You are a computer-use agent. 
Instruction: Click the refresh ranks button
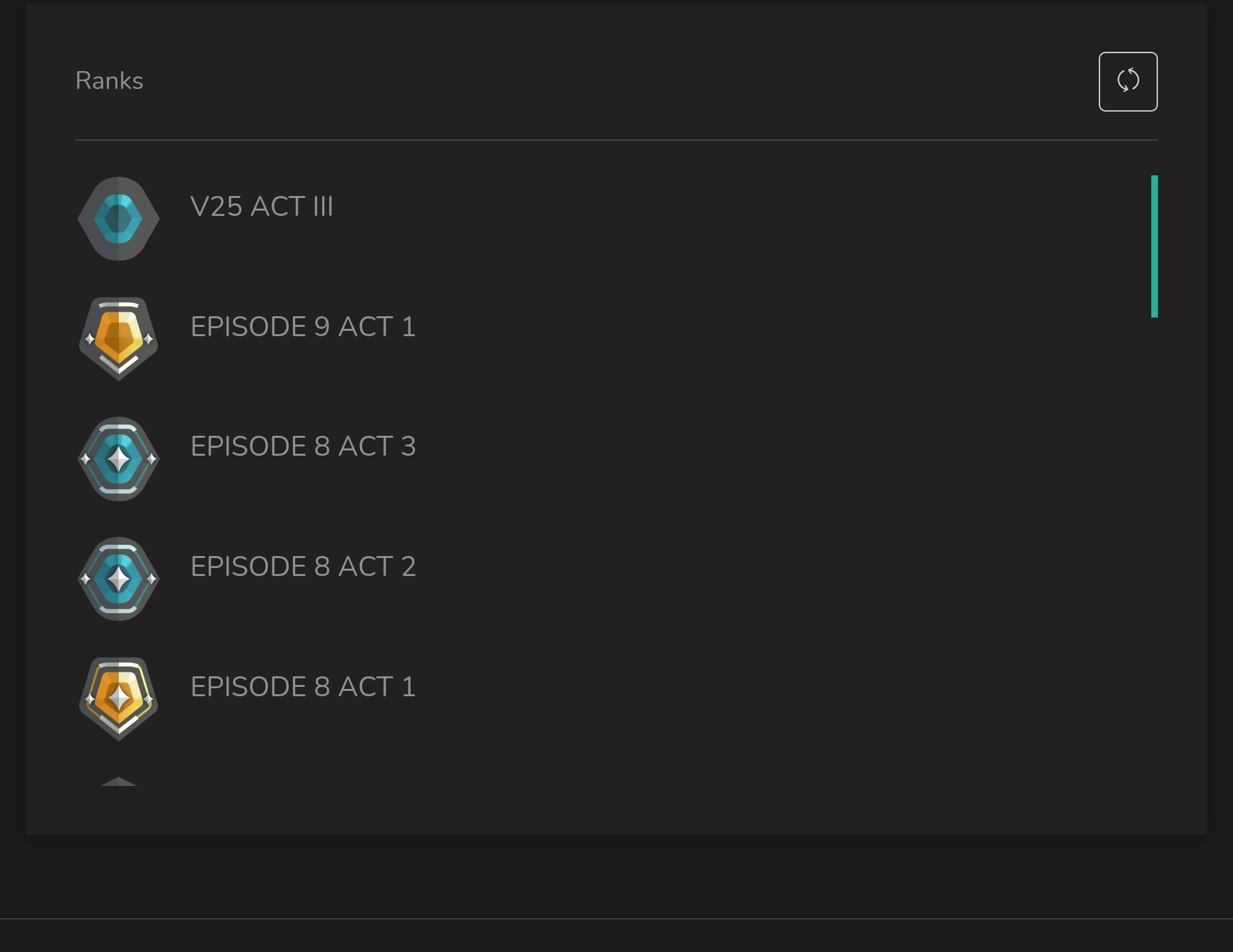point(1127,82)
